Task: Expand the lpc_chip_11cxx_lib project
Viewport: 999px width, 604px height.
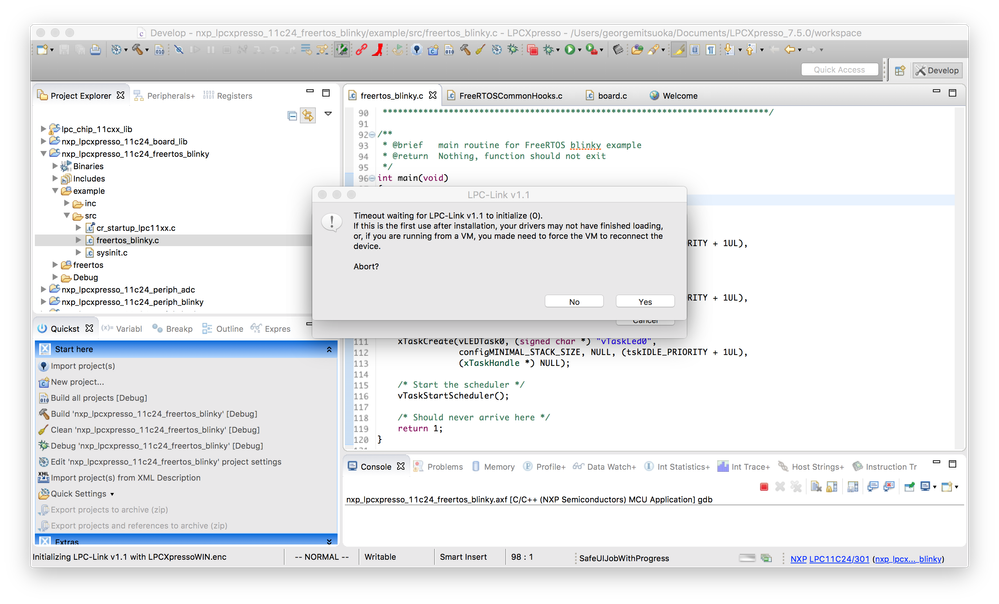Action: [43, 129]
